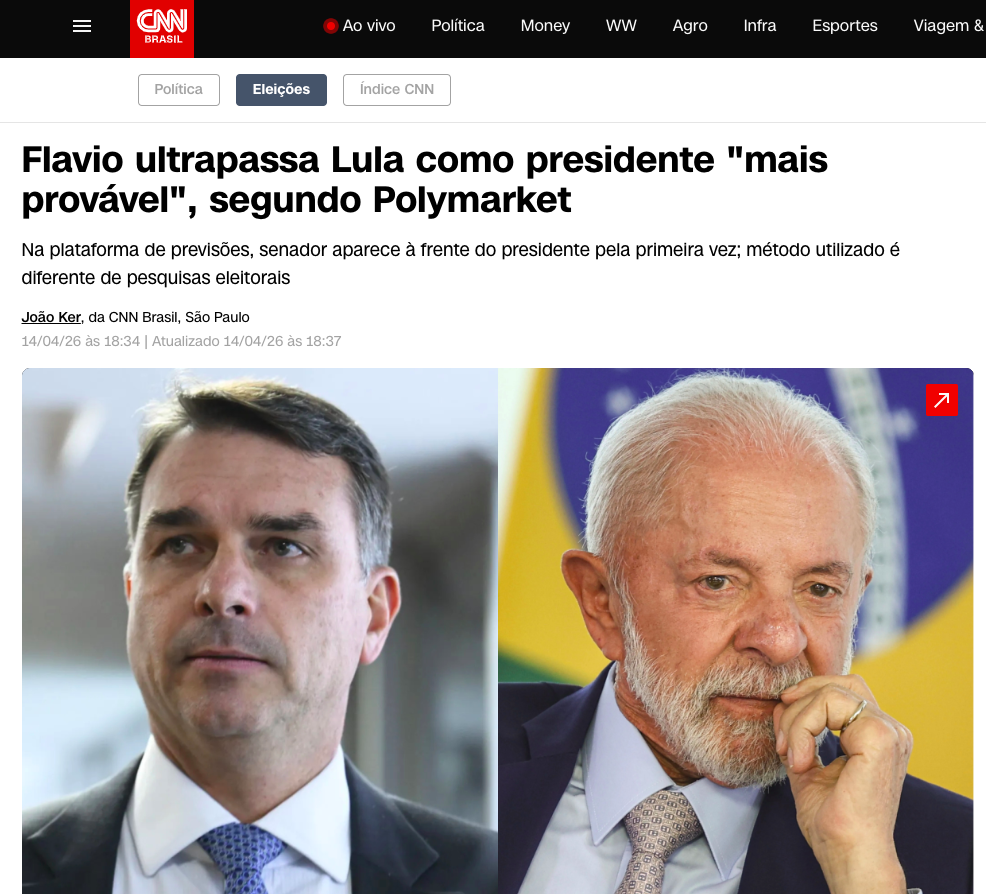The height and width of the screenshot is (894, 986).
Task: Click the article headline about Flavio and Lula
Action: coord(424,180)
